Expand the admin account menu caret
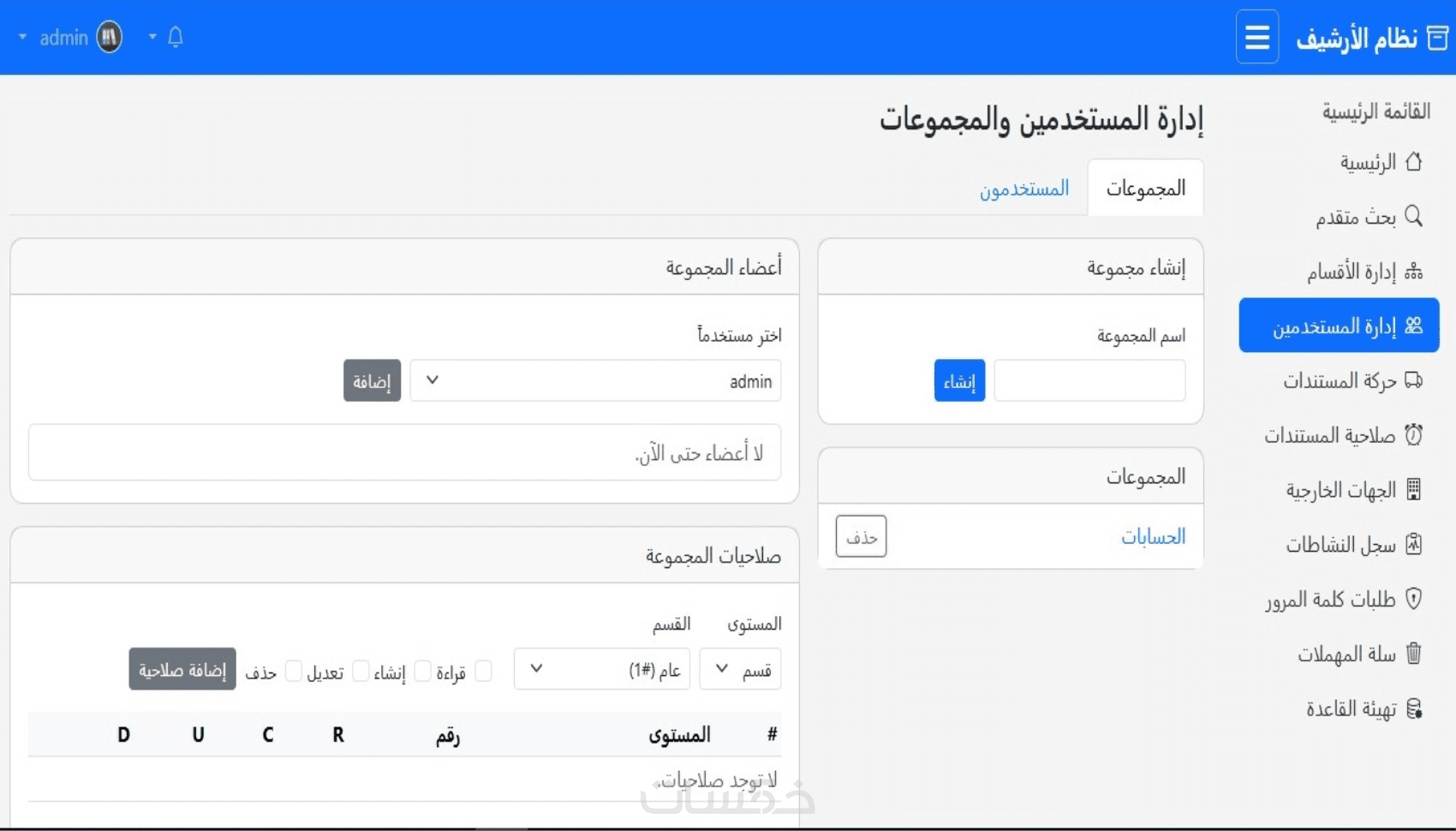The height and width of the screenshot is (831, 1456). tap(22, 37)
